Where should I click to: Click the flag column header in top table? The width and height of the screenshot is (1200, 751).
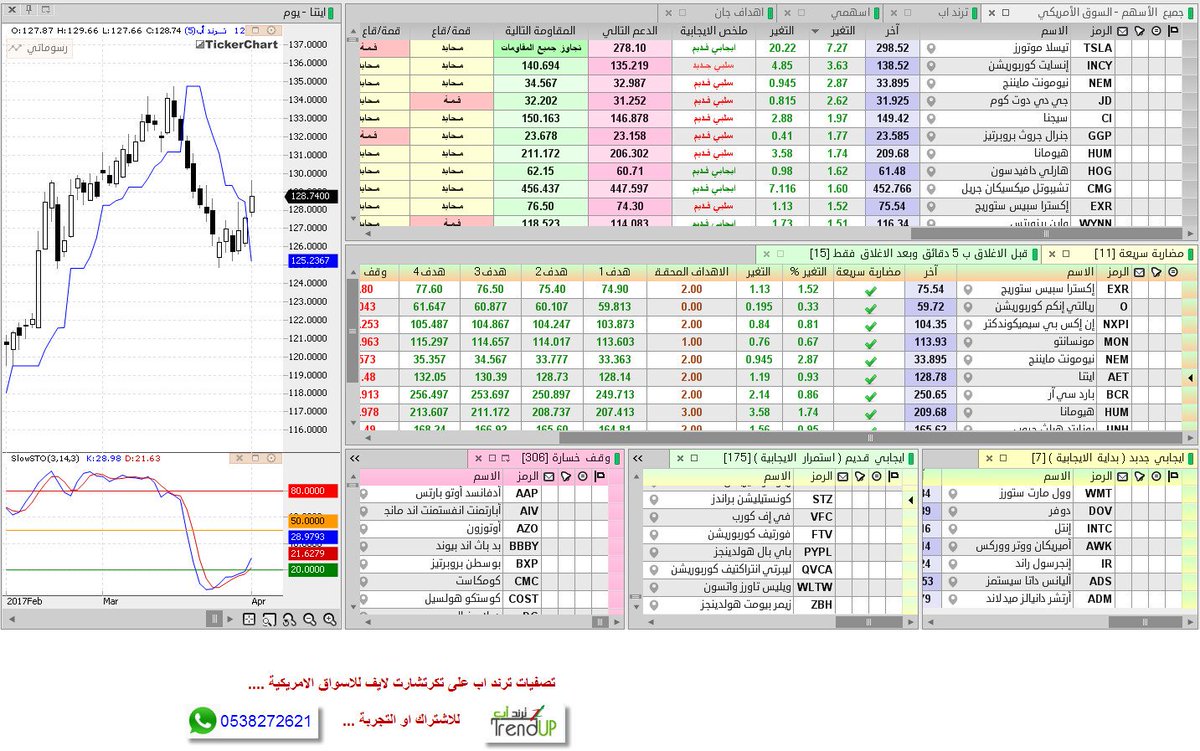tap(1173, 31)
